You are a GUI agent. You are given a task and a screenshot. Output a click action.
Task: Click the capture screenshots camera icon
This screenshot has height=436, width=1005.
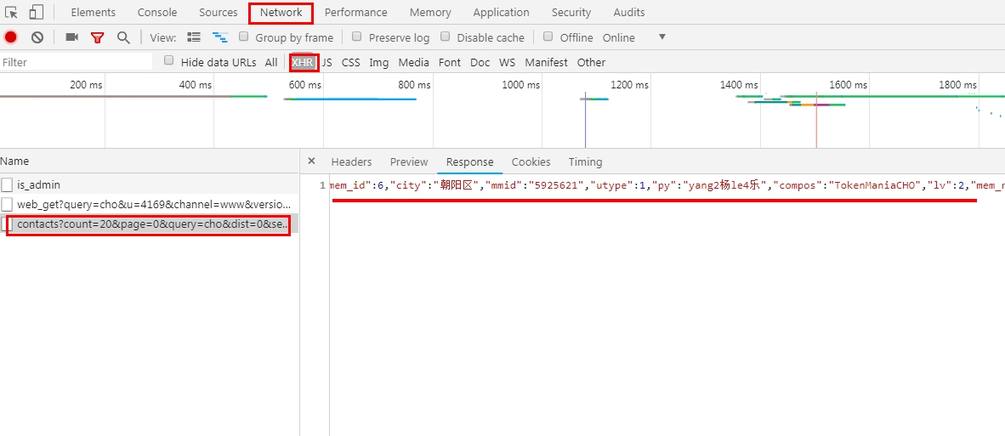[x=72, y=38]
